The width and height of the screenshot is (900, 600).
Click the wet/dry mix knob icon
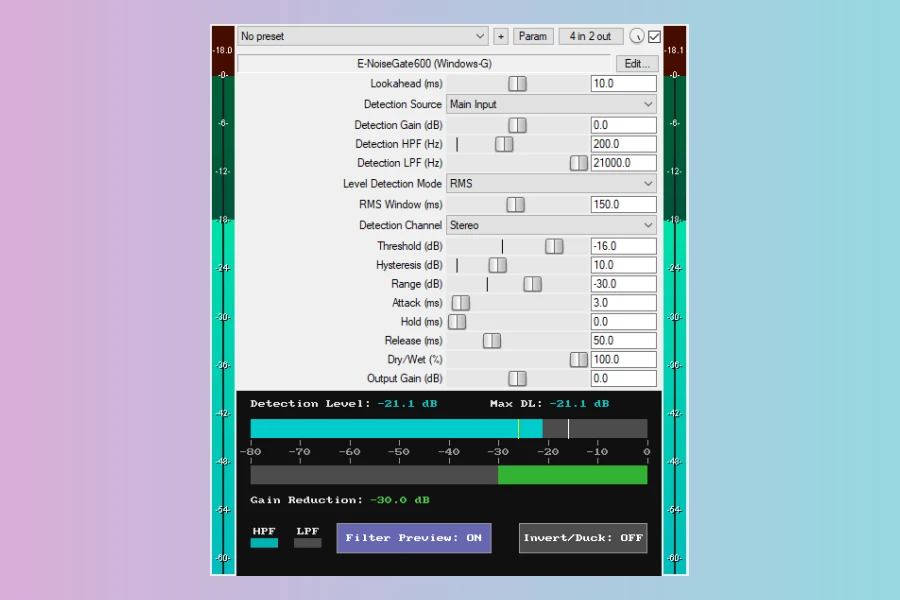(637, 37)
